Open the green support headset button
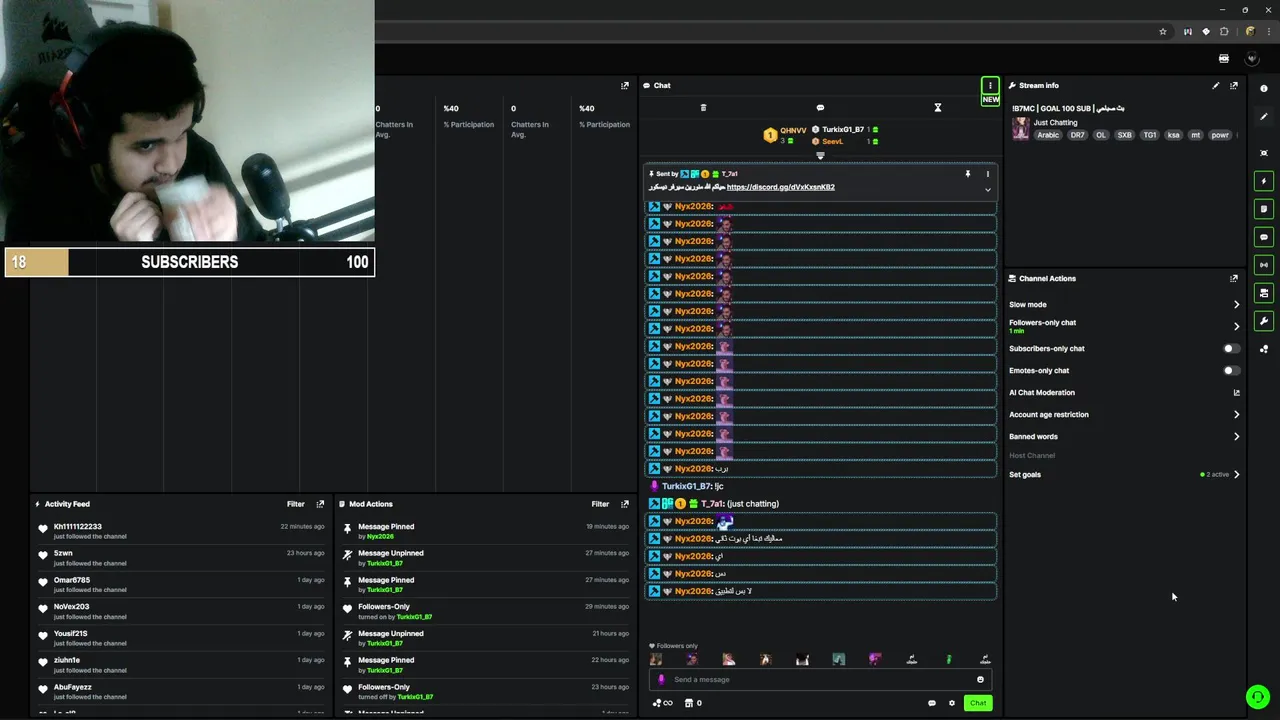The image size is (1280, 720). (x=1257, y=696)
